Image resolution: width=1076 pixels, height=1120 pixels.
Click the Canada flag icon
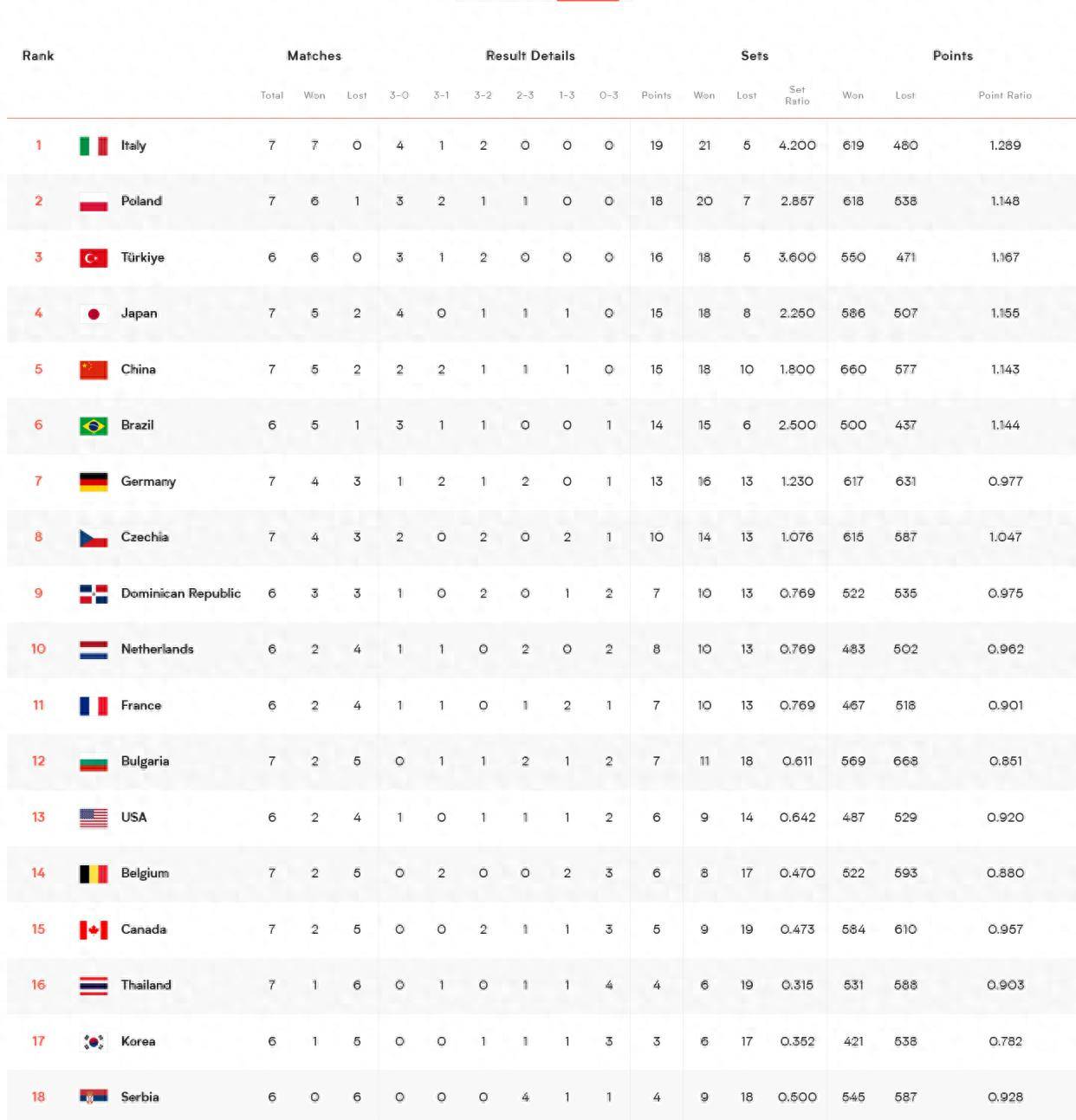[94, 929]
